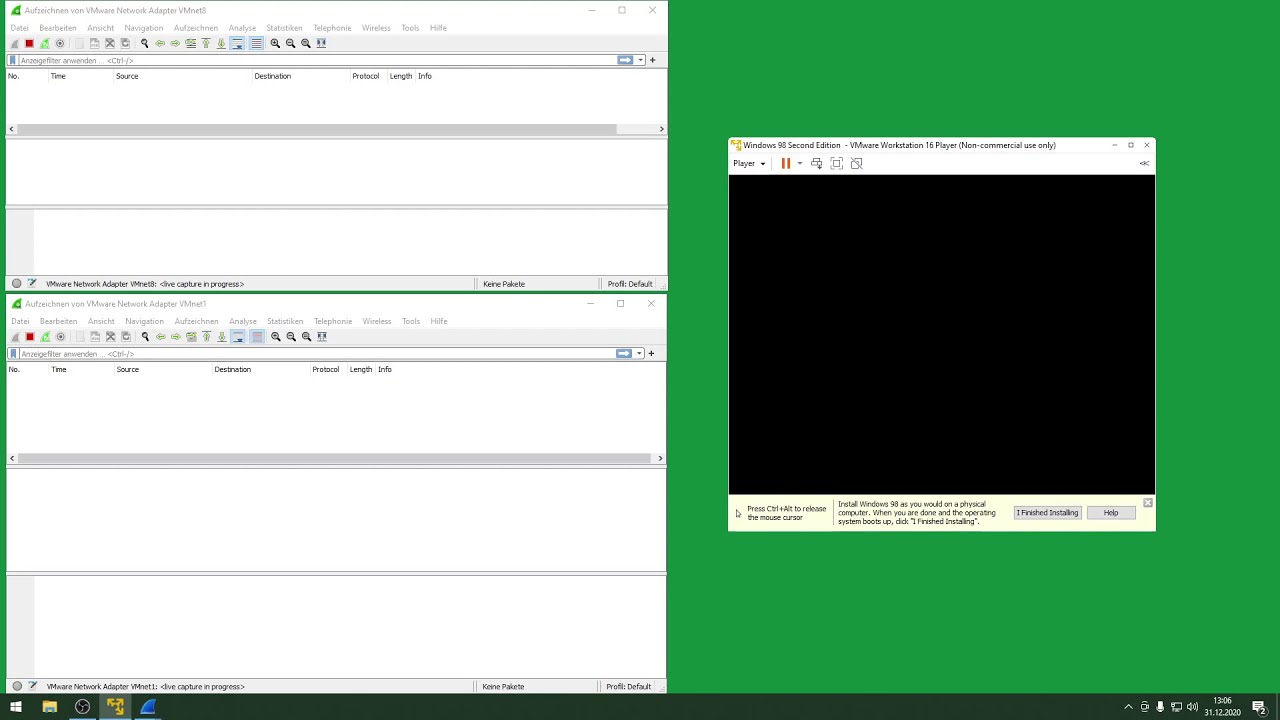Zoom in packet text in VMnet1 window
This screenshot has height=720, width=1280.
click(276, 336)
